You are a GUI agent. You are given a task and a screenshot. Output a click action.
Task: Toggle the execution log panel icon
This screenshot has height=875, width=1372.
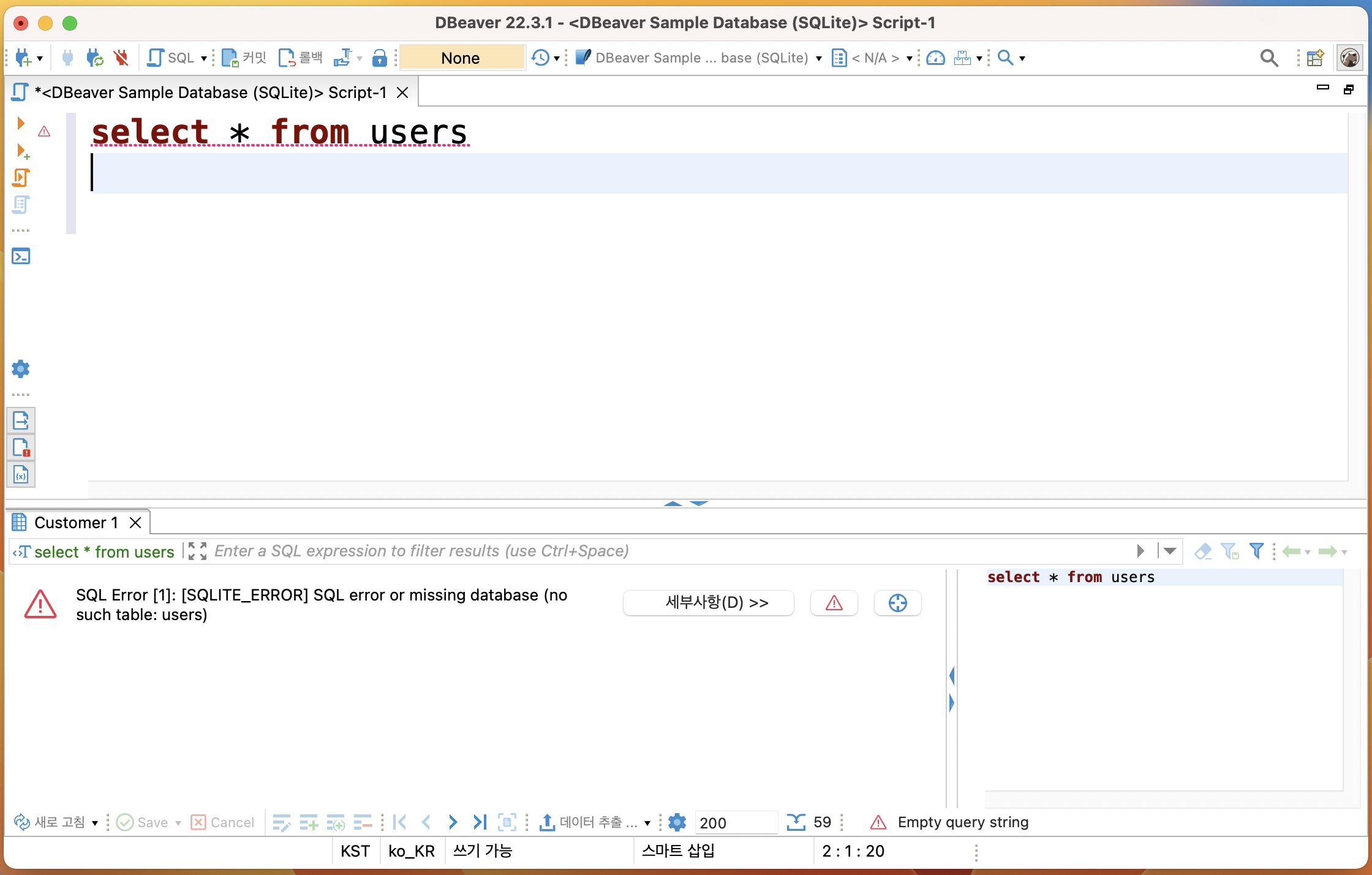[x=21, y=448]
